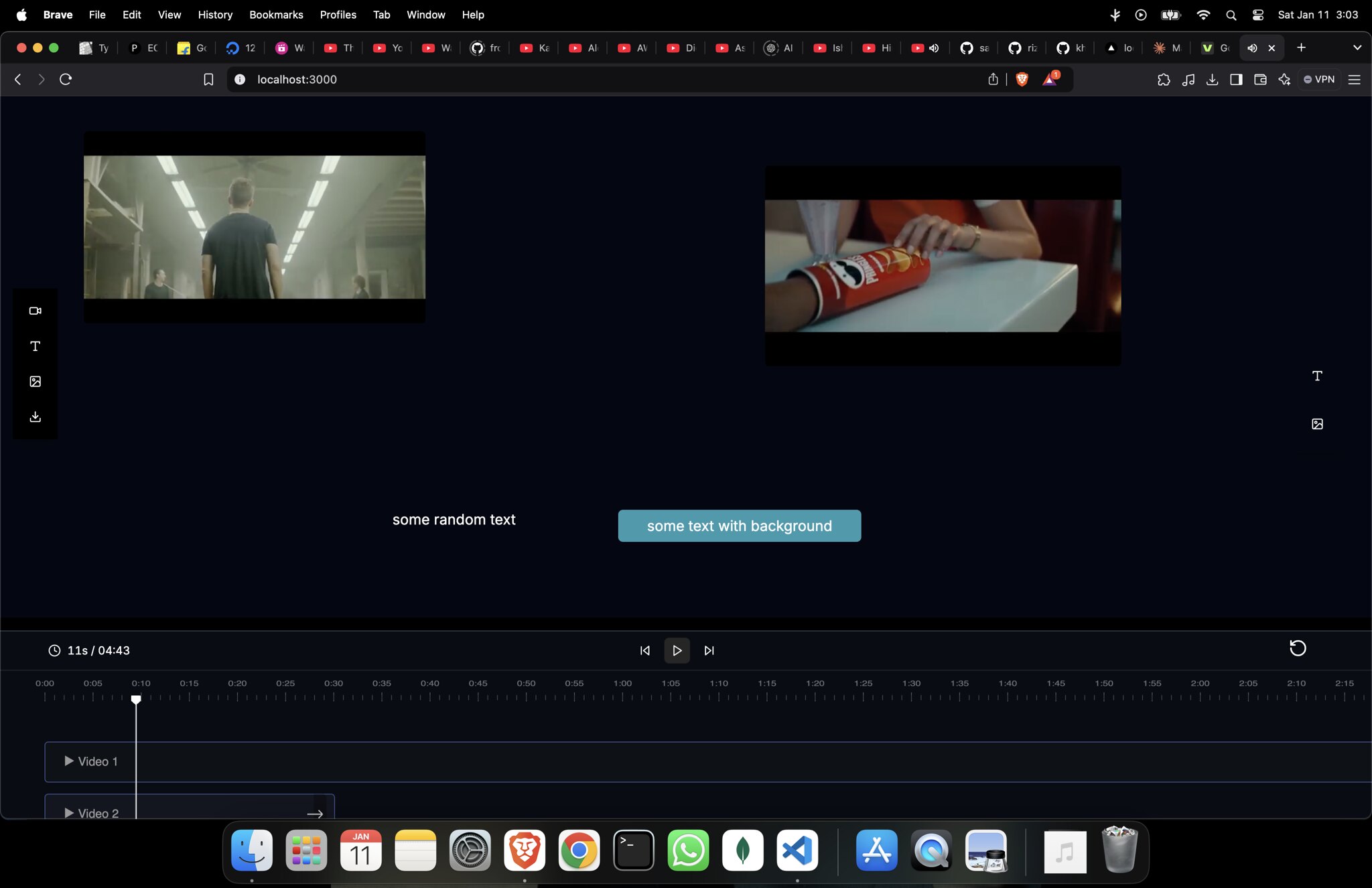Open the tab list chevron dropdown

[1357, 48]
